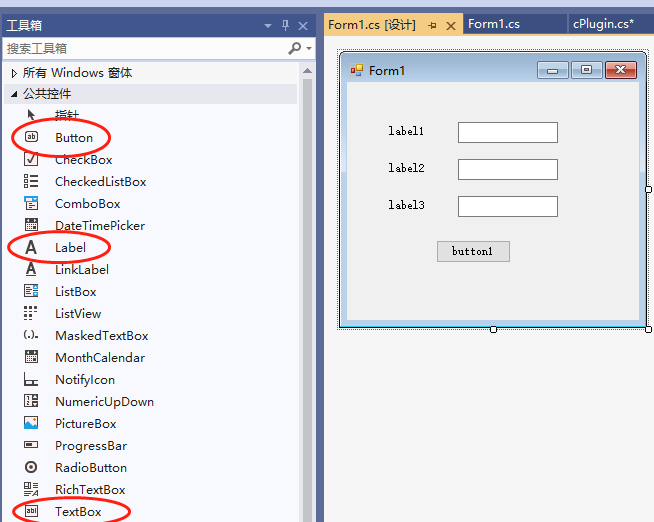
Task: Select the label1 control on the form
Action: pos(406,131)
